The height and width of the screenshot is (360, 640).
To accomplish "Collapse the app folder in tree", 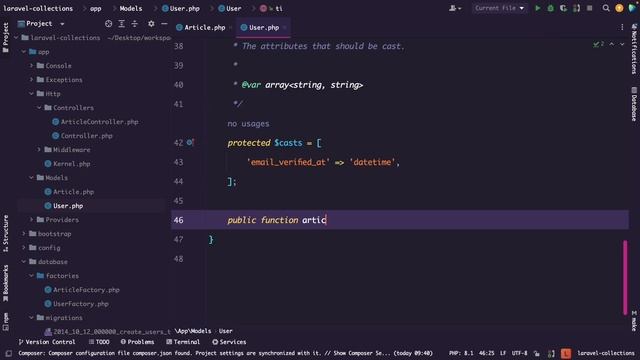I will 24,52.
